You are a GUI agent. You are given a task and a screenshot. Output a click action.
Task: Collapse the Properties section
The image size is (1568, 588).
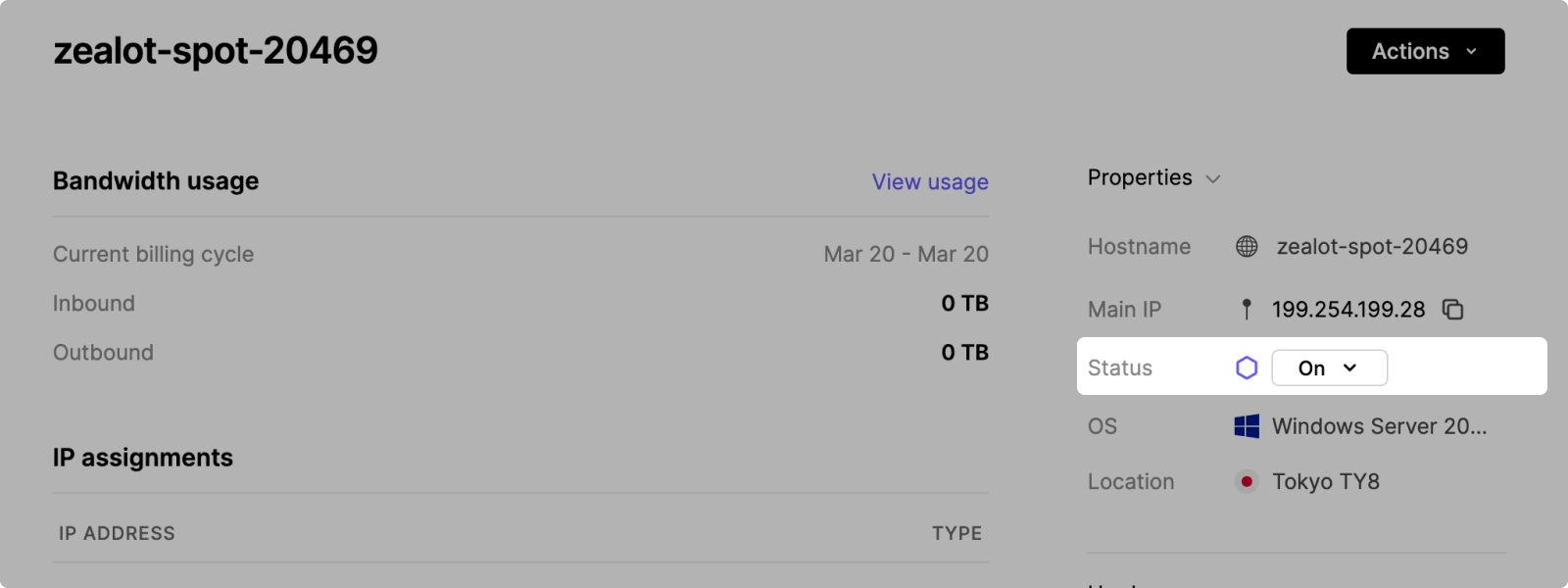pos(1213,178)
